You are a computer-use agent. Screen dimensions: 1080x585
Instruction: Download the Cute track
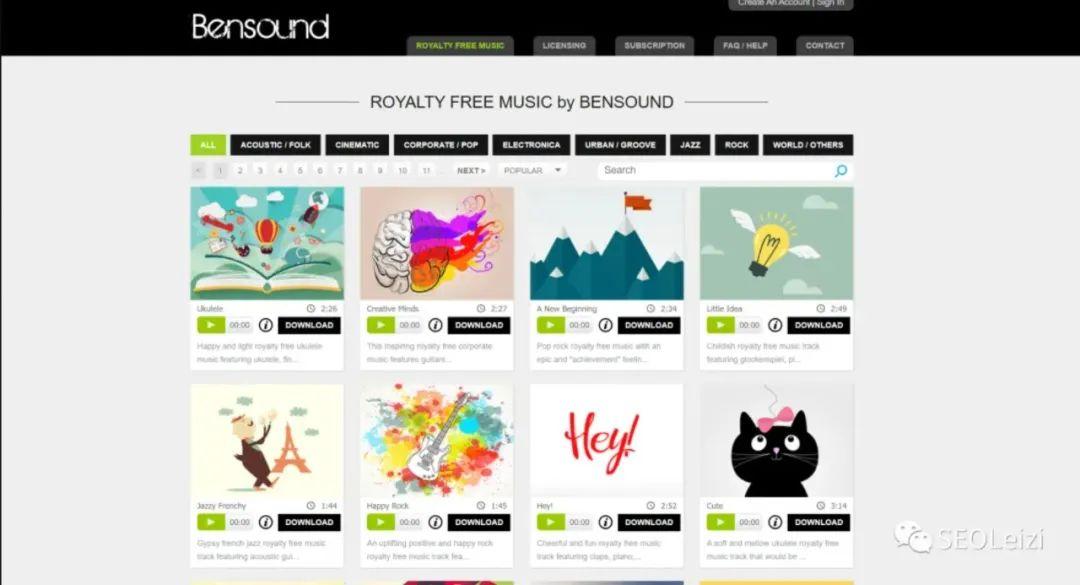819,522
